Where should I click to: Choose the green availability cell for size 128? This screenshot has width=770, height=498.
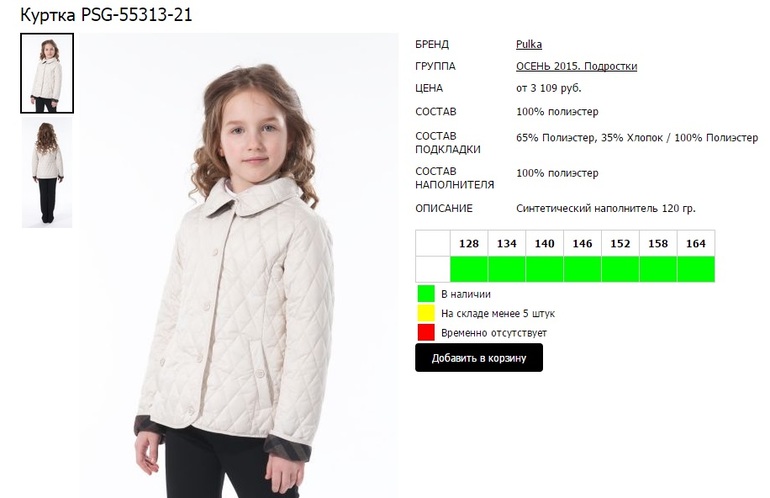(469, 269)
